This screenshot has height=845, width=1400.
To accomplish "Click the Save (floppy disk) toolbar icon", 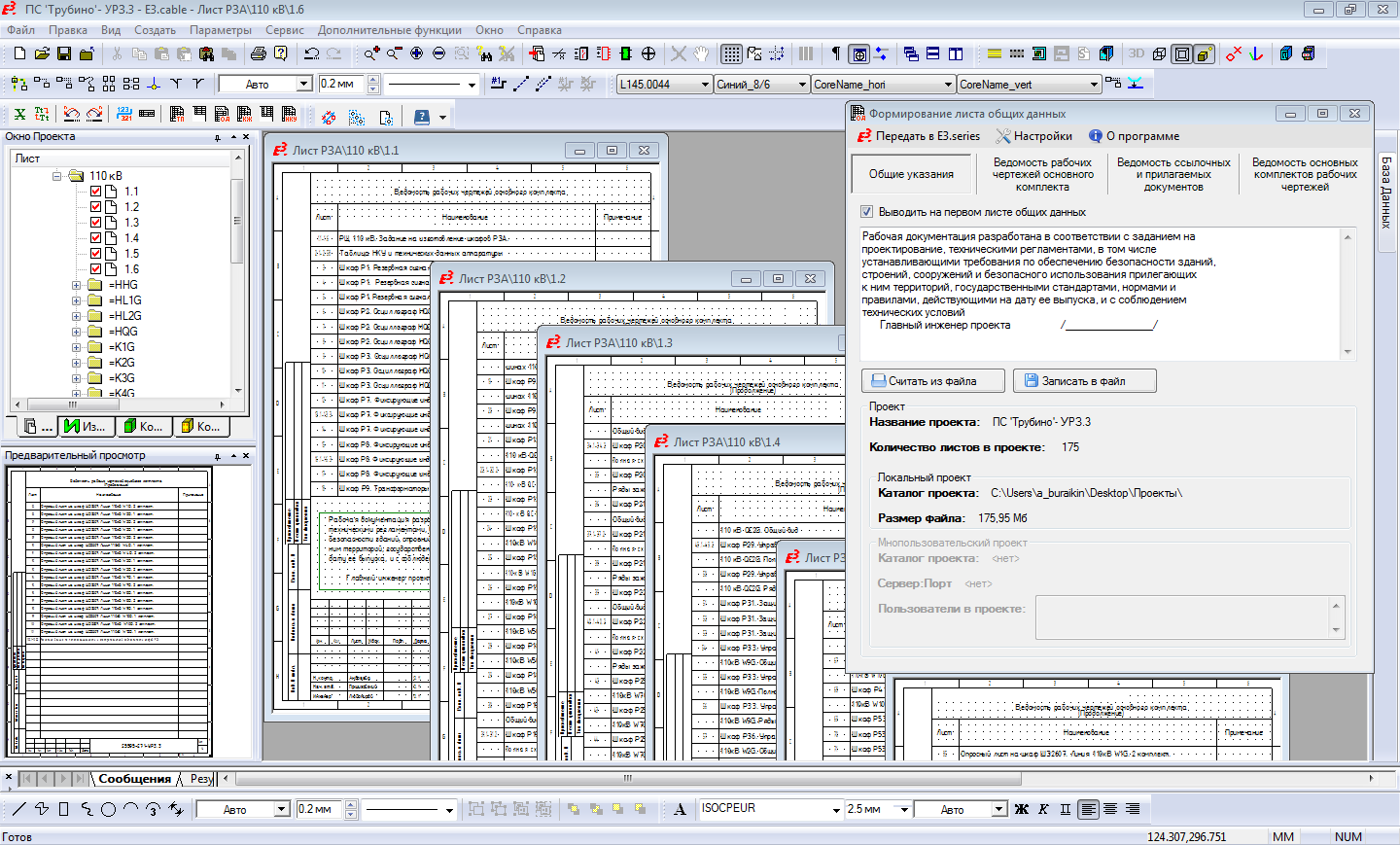I will pos(64,53).
